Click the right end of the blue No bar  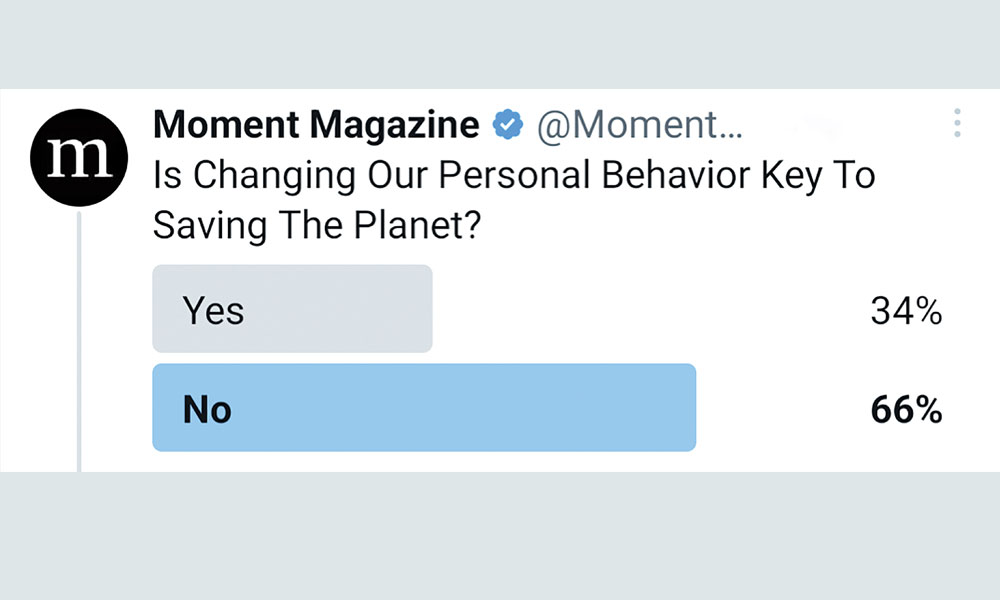tap(686, 407)
